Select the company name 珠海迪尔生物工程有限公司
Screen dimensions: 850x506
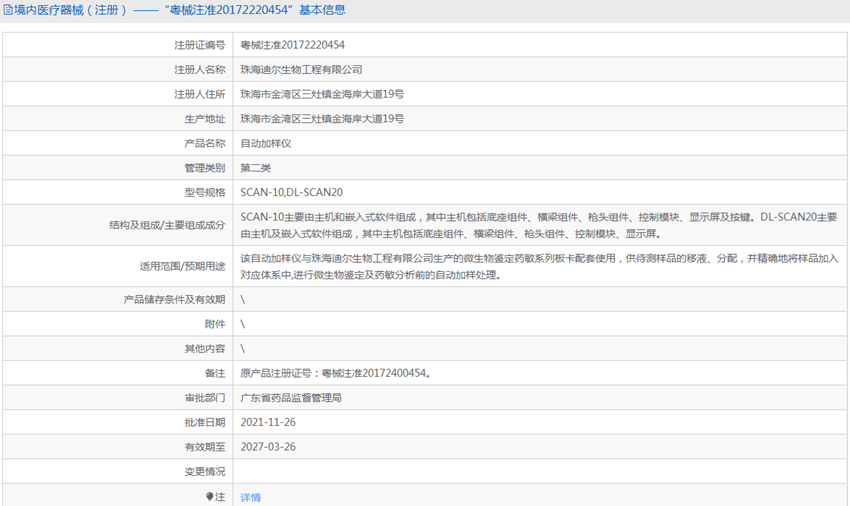301,69
